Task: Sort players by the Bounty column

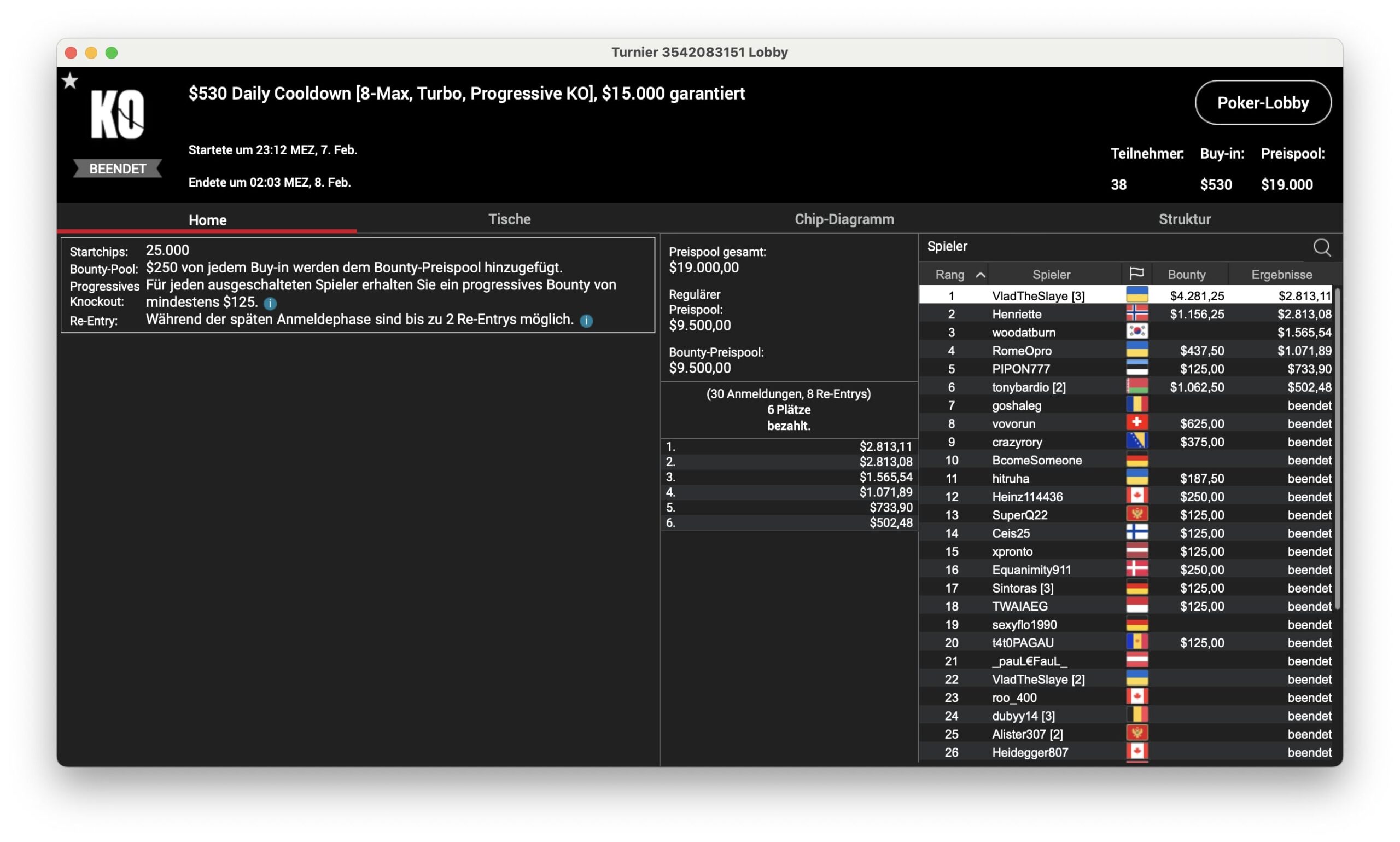Action: [x=1186, y=275]
